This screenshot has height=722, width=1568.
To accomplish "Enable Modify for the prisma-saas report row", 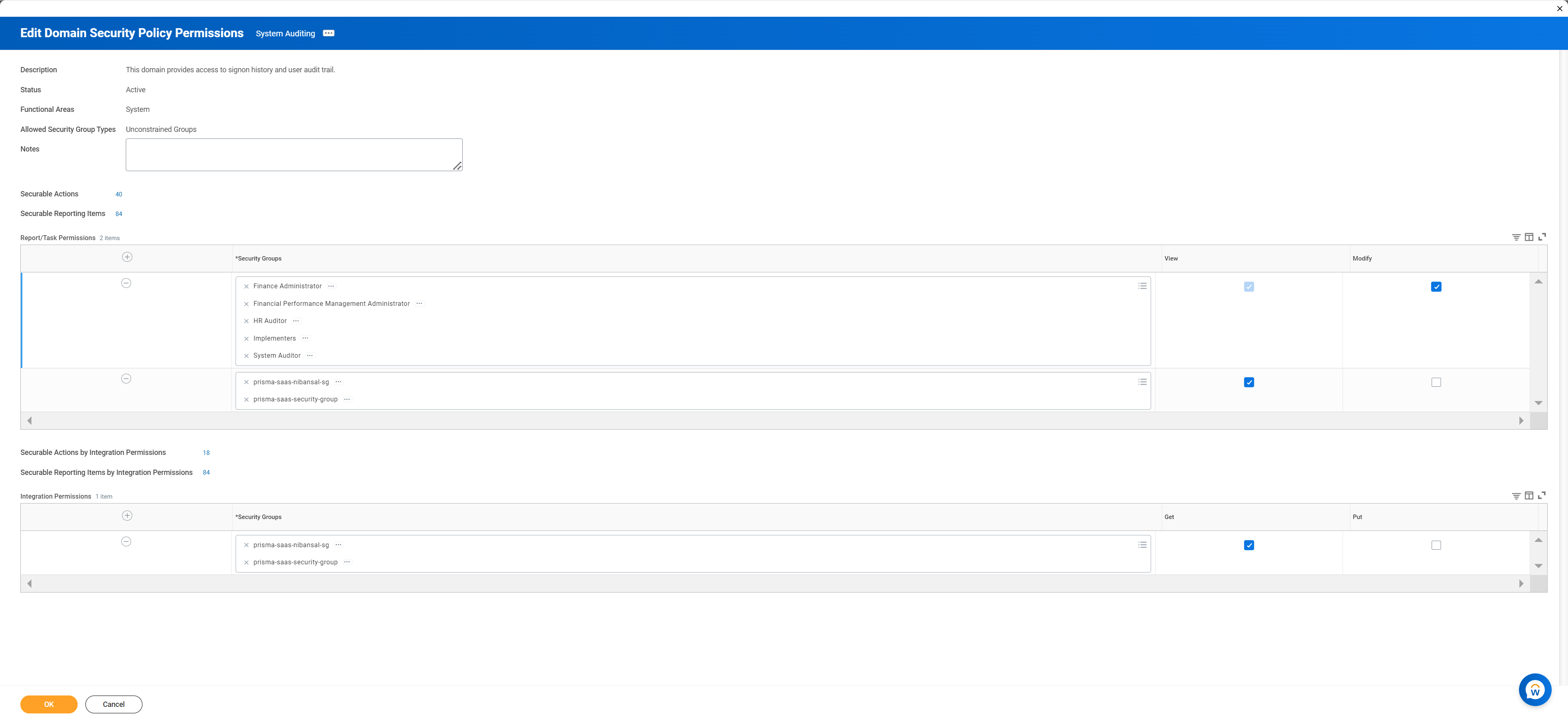I will coord(1436,382).
